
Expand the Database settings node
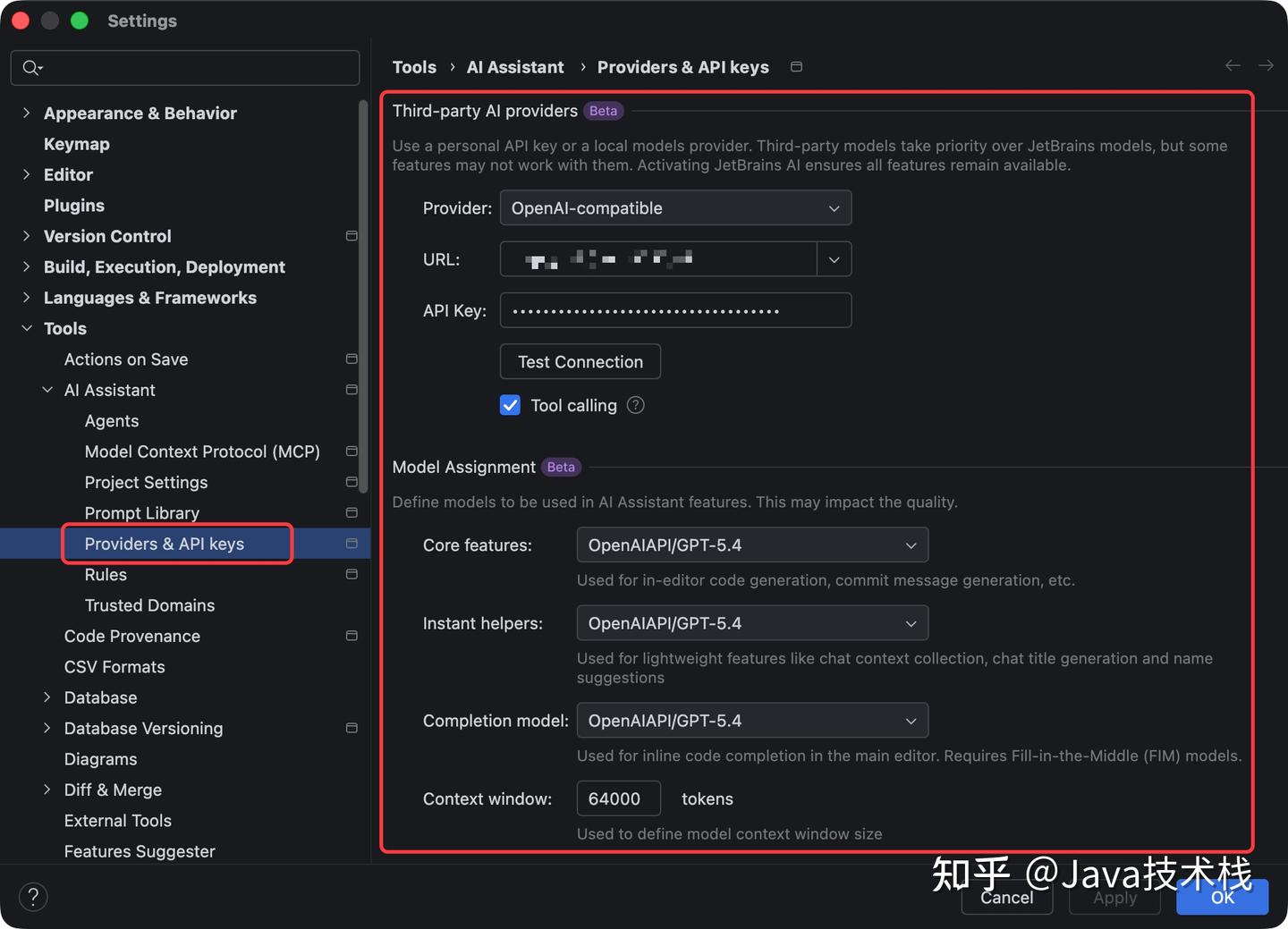click(47, 697)
